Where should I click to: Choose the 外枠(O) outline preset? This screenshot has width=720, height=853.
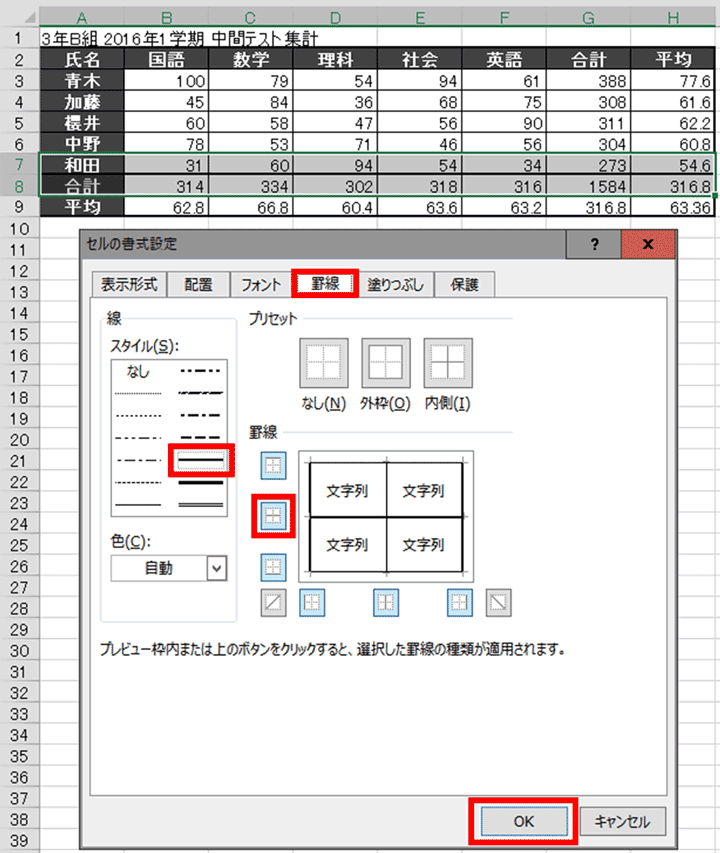point(386,363)
